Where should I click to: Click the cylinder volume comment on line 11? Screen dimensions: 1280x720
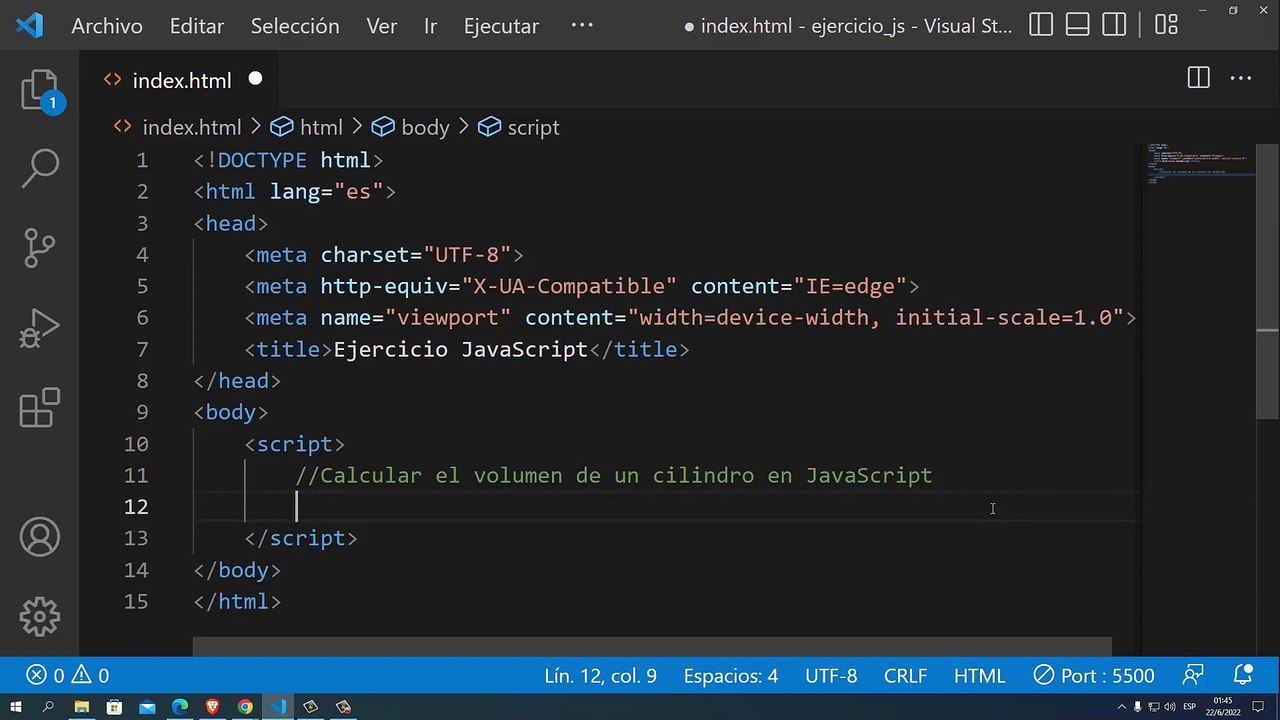pos(614,475)
